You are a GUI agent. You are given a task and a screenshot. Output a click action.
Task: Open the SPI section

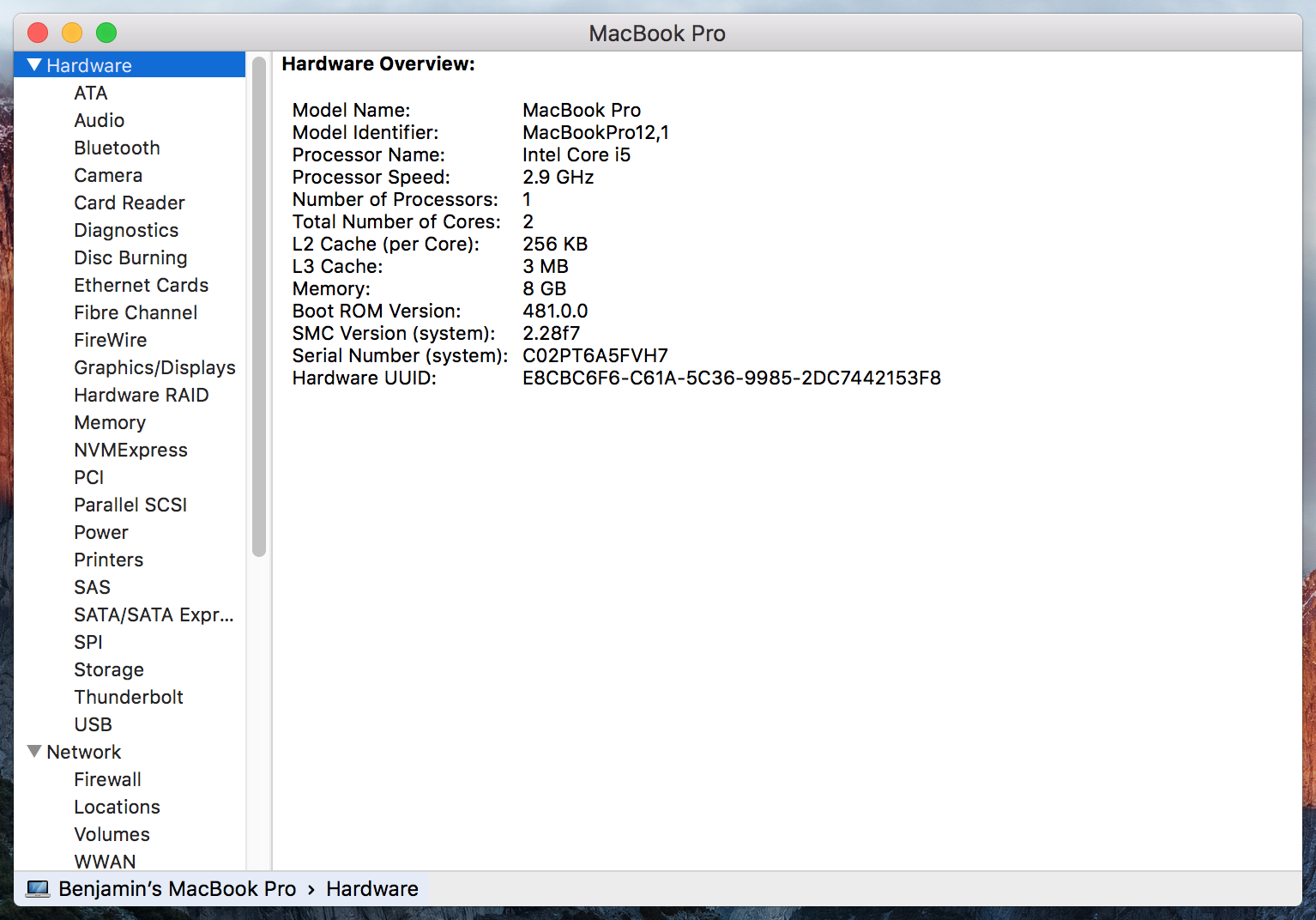click(x=88, y=642)
